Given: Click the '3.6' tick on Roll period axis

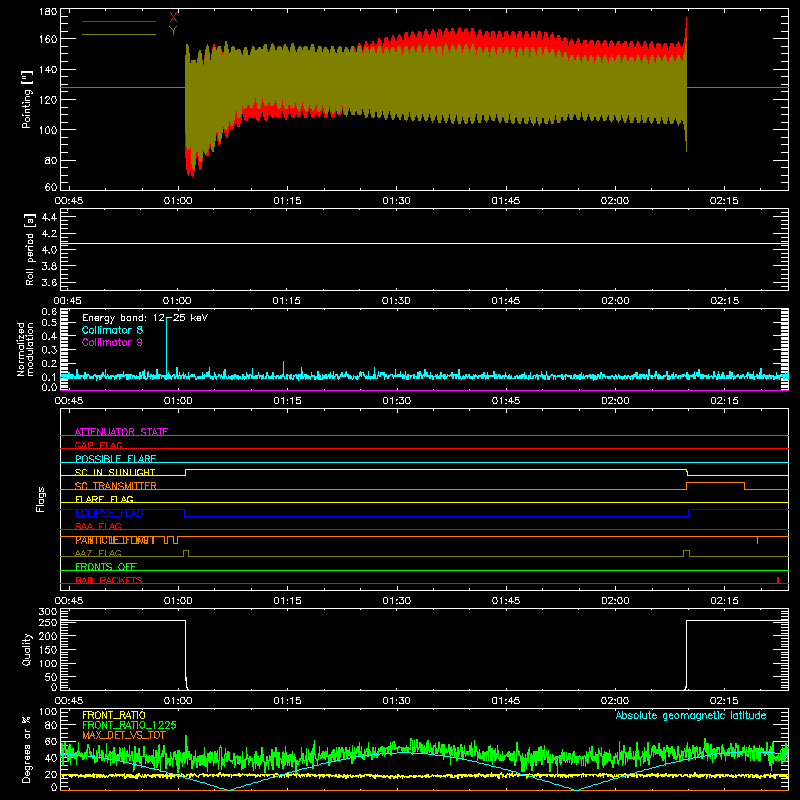Looking at the screenshot, I should pyautogui.click(x=49, y=282).
